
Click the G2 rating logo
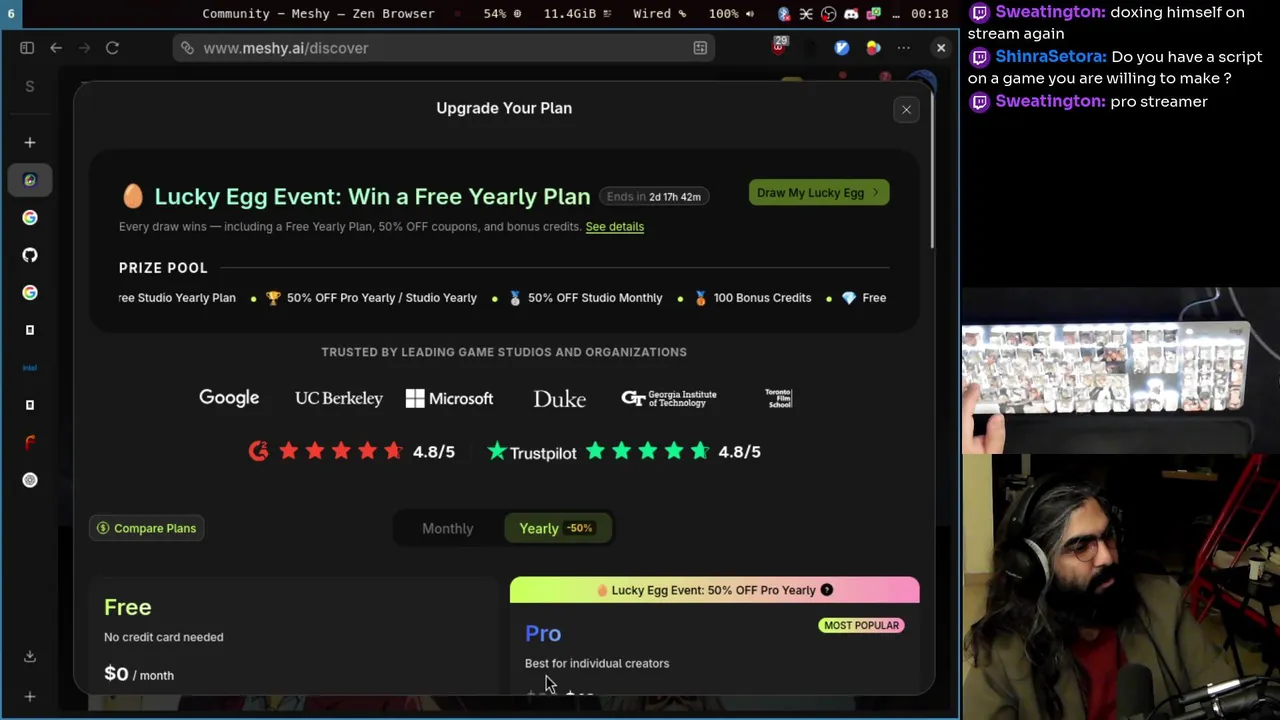tap(258, 452)
